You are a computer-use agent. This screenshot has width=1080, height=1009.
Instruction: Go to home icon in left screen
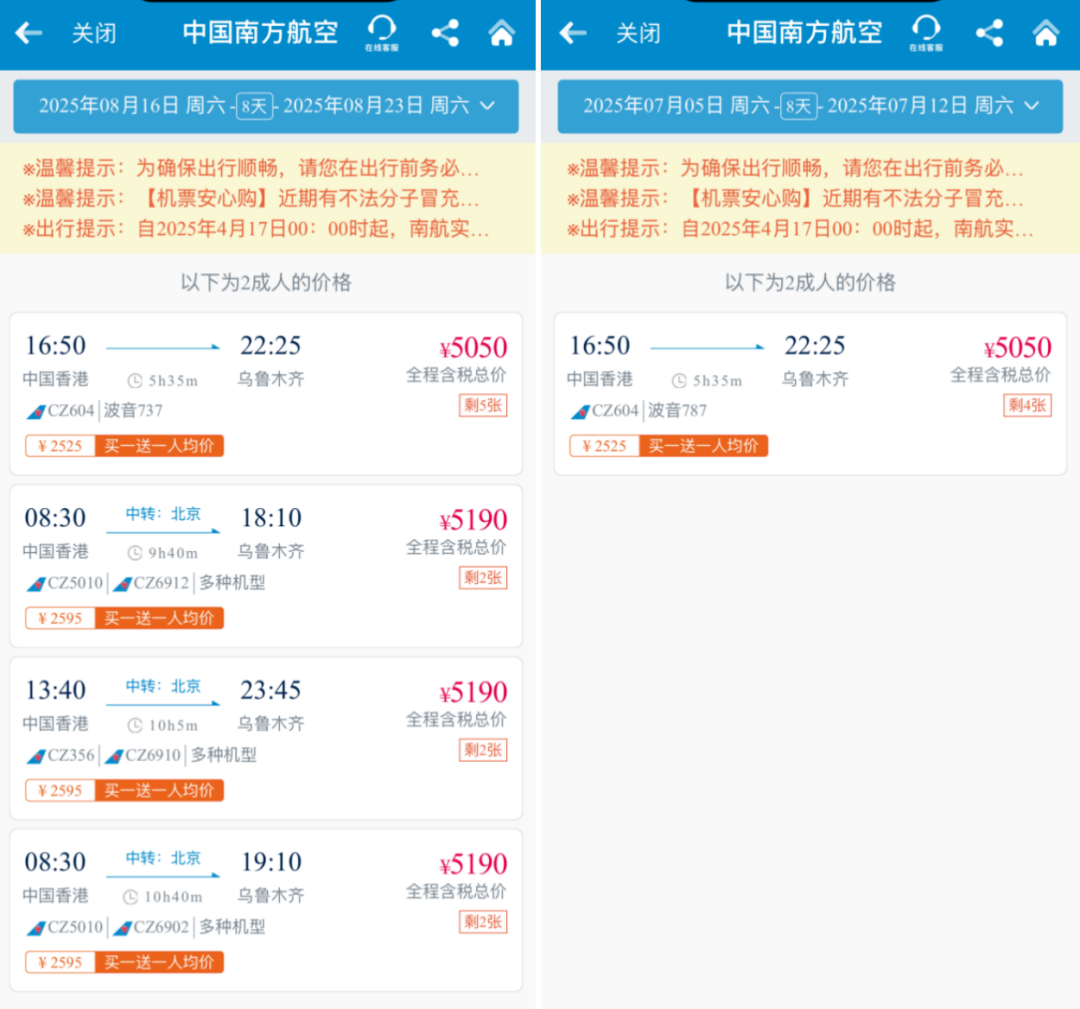point(501,32)
